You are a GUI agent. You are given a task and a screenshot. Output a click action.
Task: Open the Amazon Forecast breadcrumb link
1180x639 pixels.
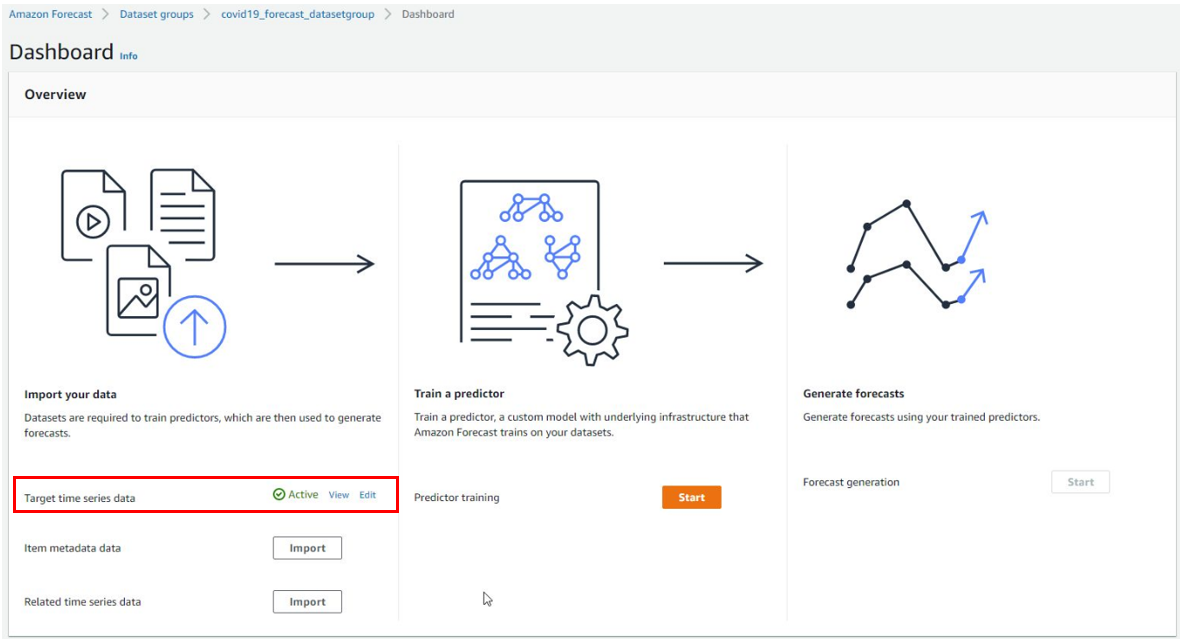(50, 14)
